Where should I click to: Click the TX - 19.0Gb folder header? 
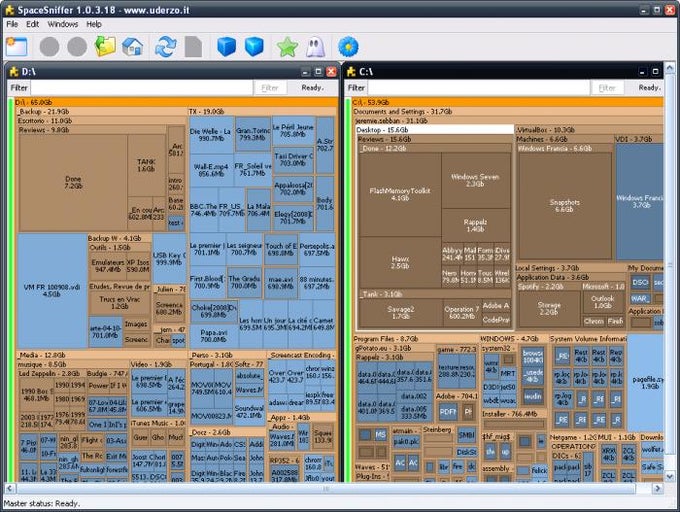pyautogui.click(x=262, y=111)
